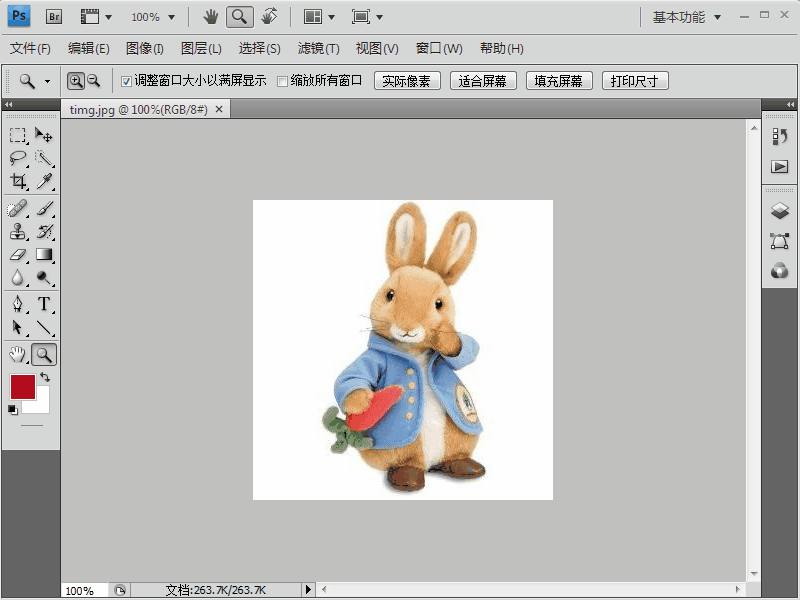Select the Line tool
800x600 pixels.
click(44, 327)
